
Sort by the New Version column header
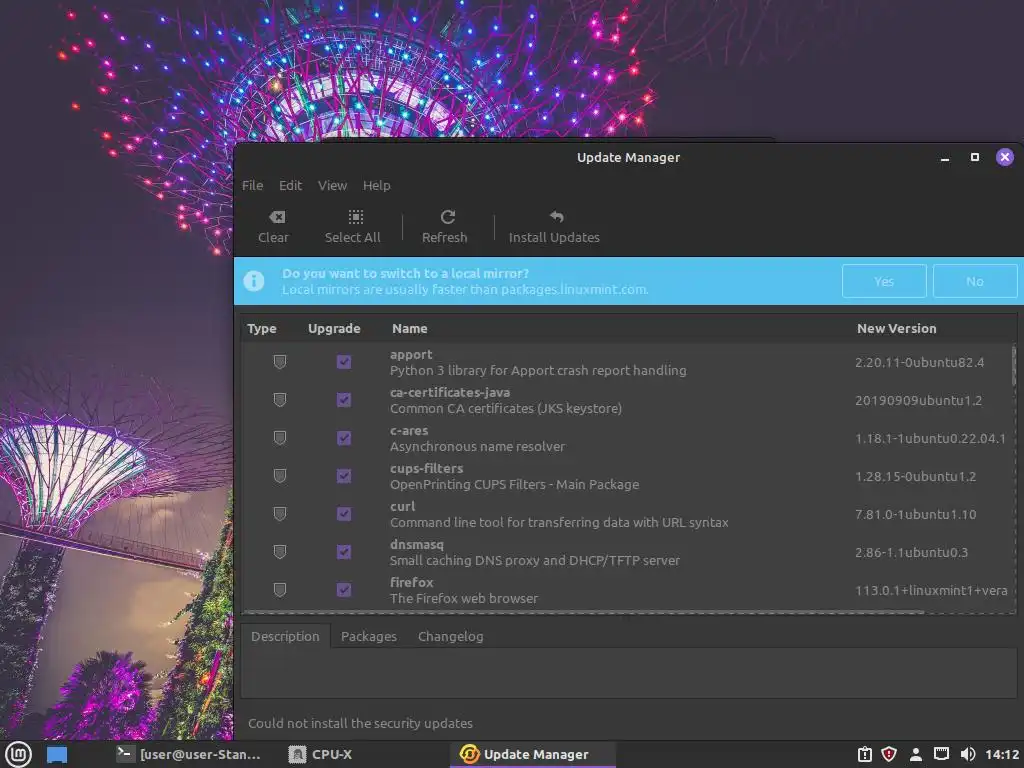(897, 328)
